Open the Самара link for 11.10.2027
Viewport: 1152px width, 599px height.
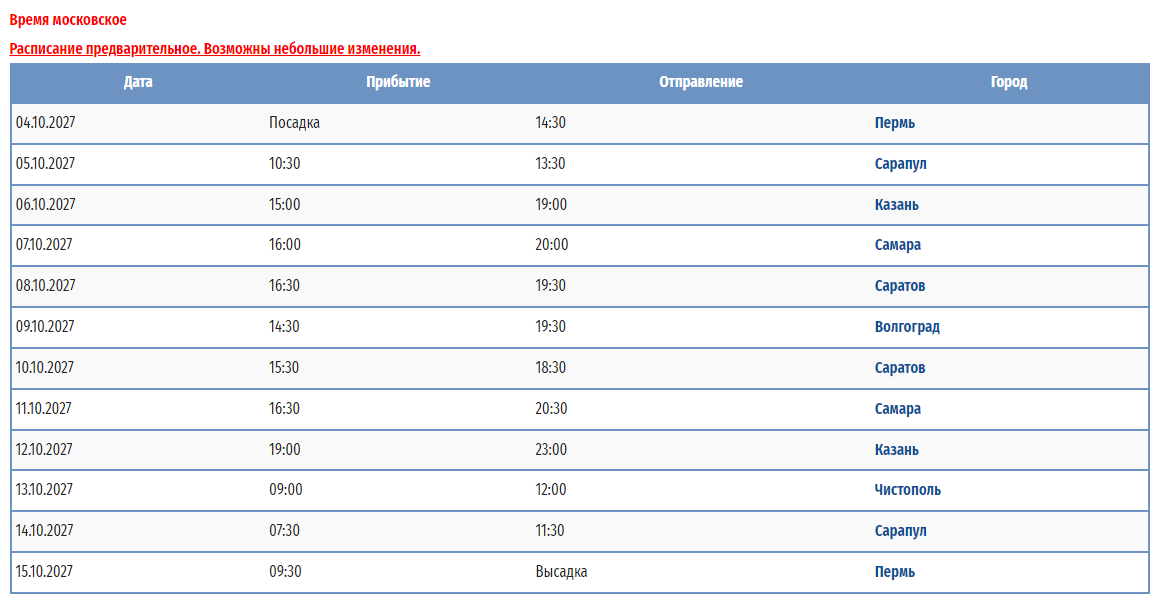pyautogui.click(x=897, y=409)
